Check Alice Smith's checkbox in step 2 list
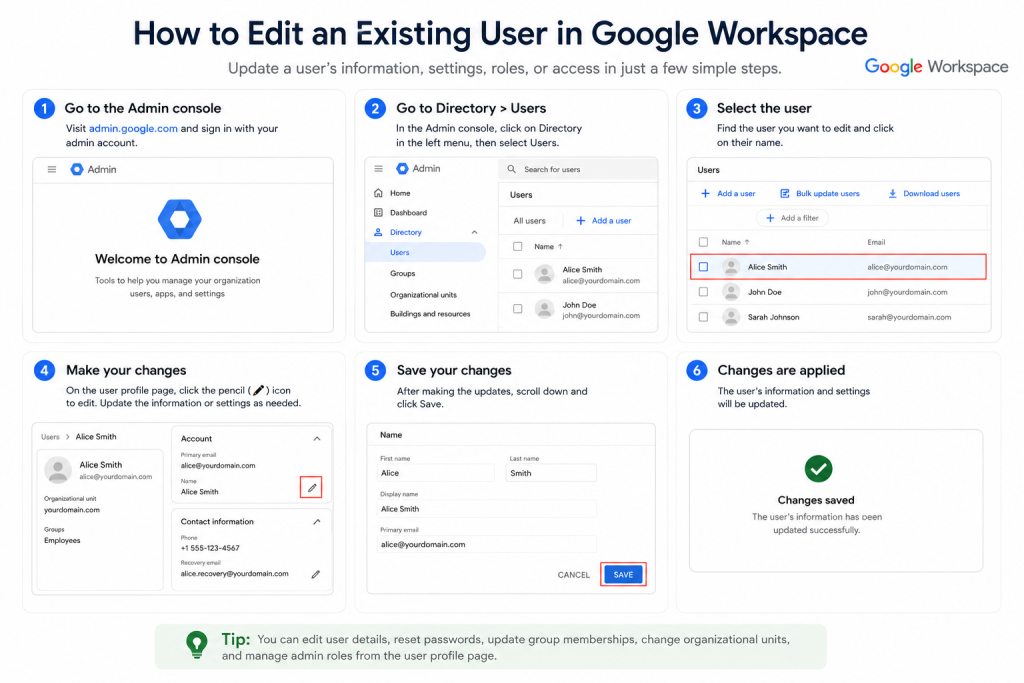 click(517, 275)
